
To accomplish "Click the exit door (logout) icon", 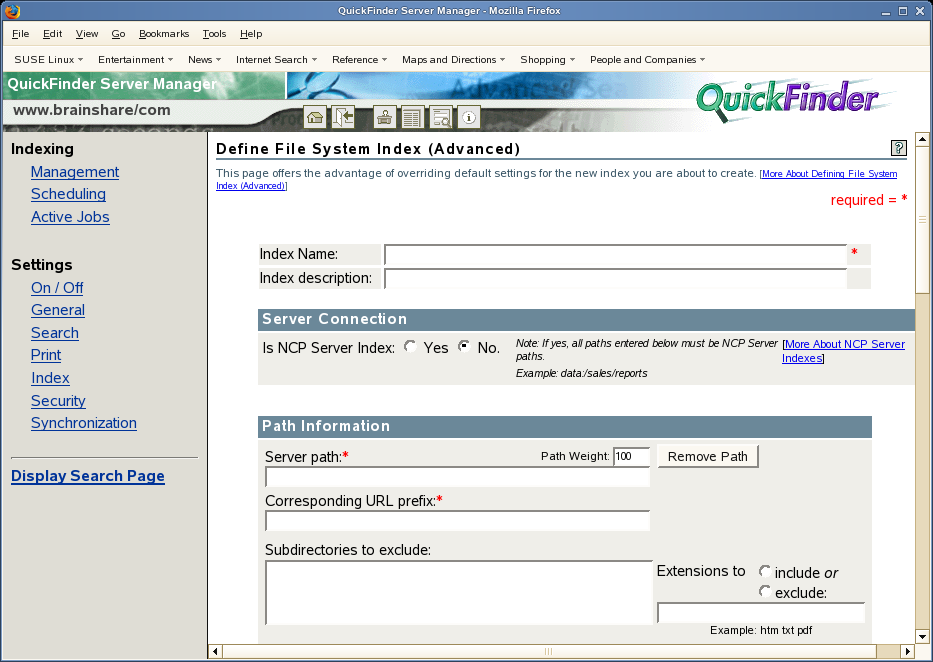I will [343, 117].
